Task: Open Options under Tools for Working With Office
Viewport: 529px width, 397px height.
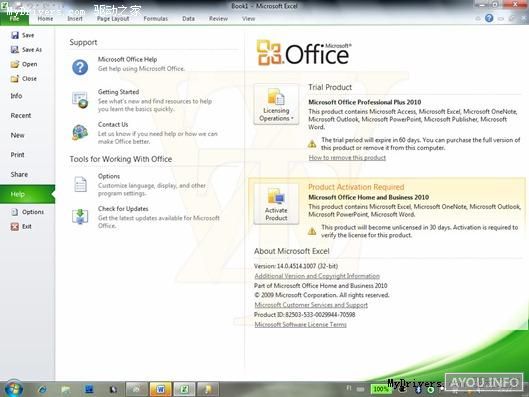Action: (109, 176)
